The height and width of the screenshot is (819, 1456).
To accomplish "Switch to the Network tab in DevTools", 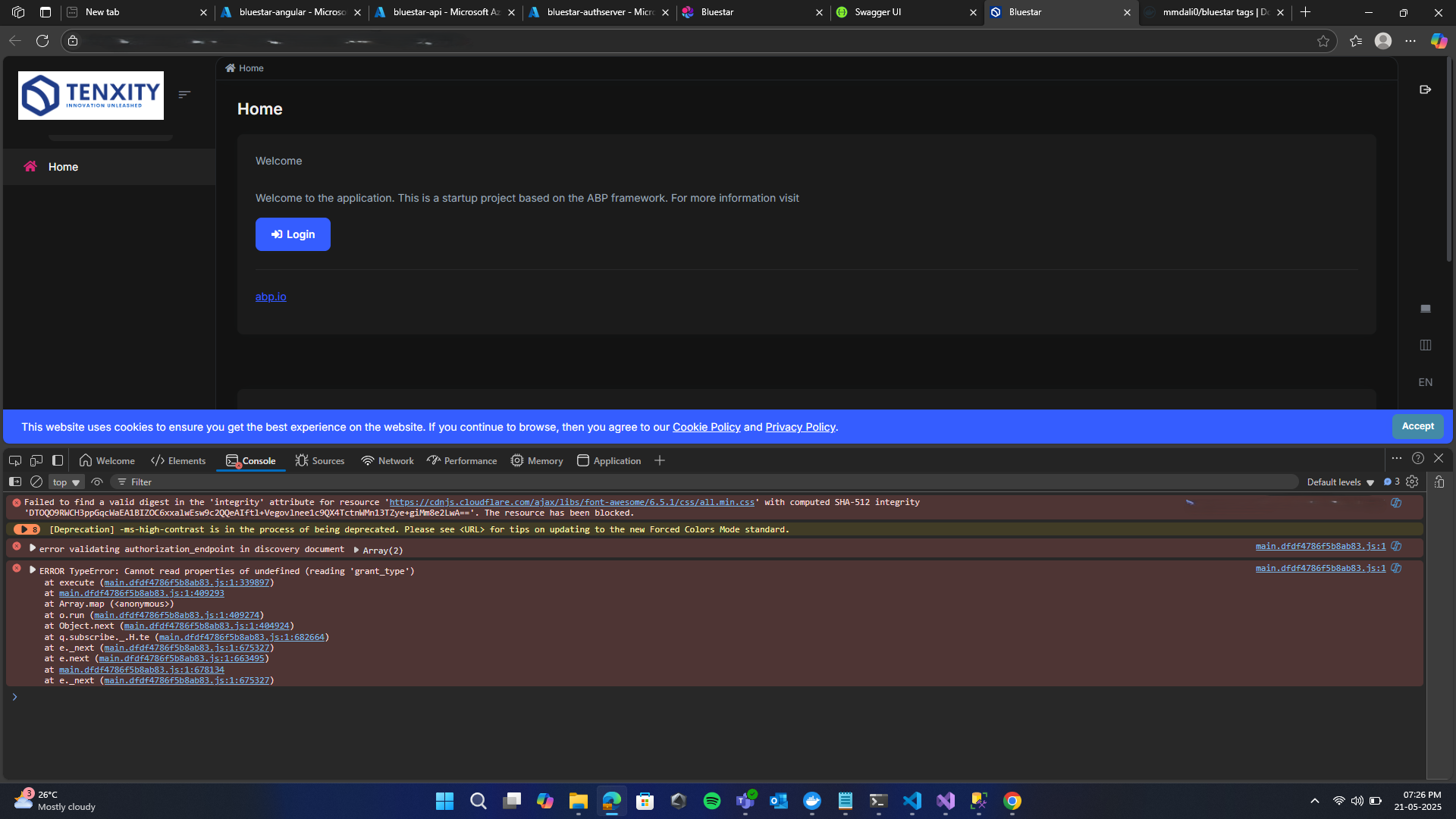I will pyautogui.click(x=388, y=460).
